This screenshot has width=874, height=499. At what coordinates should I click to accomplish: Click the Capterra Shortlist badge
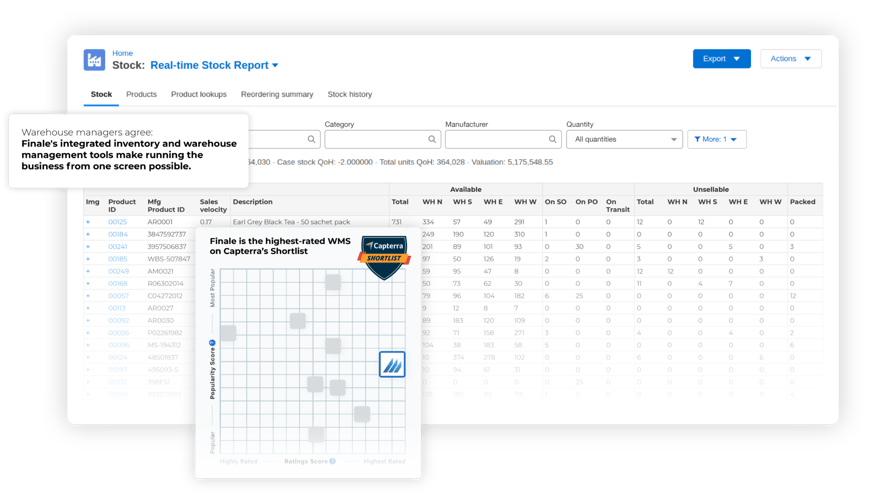tap(384, 258)
